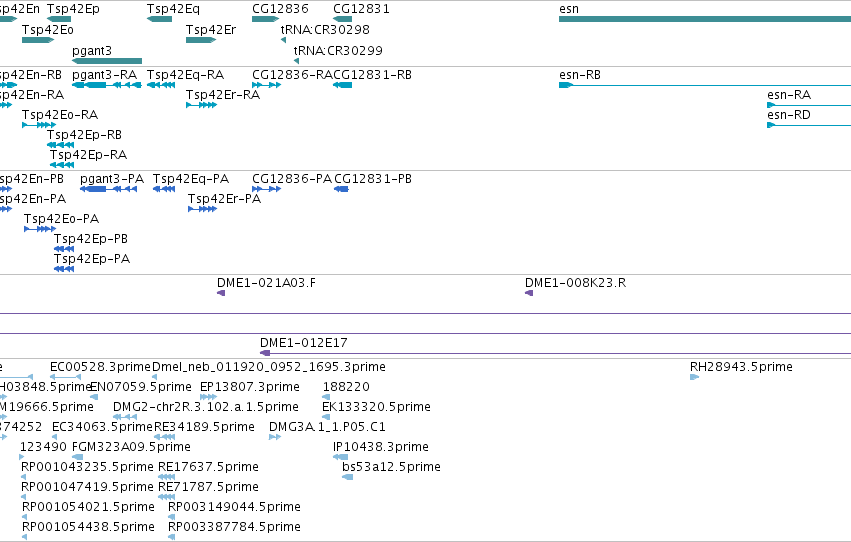Select the IP10438.3prime EST label

381,447
